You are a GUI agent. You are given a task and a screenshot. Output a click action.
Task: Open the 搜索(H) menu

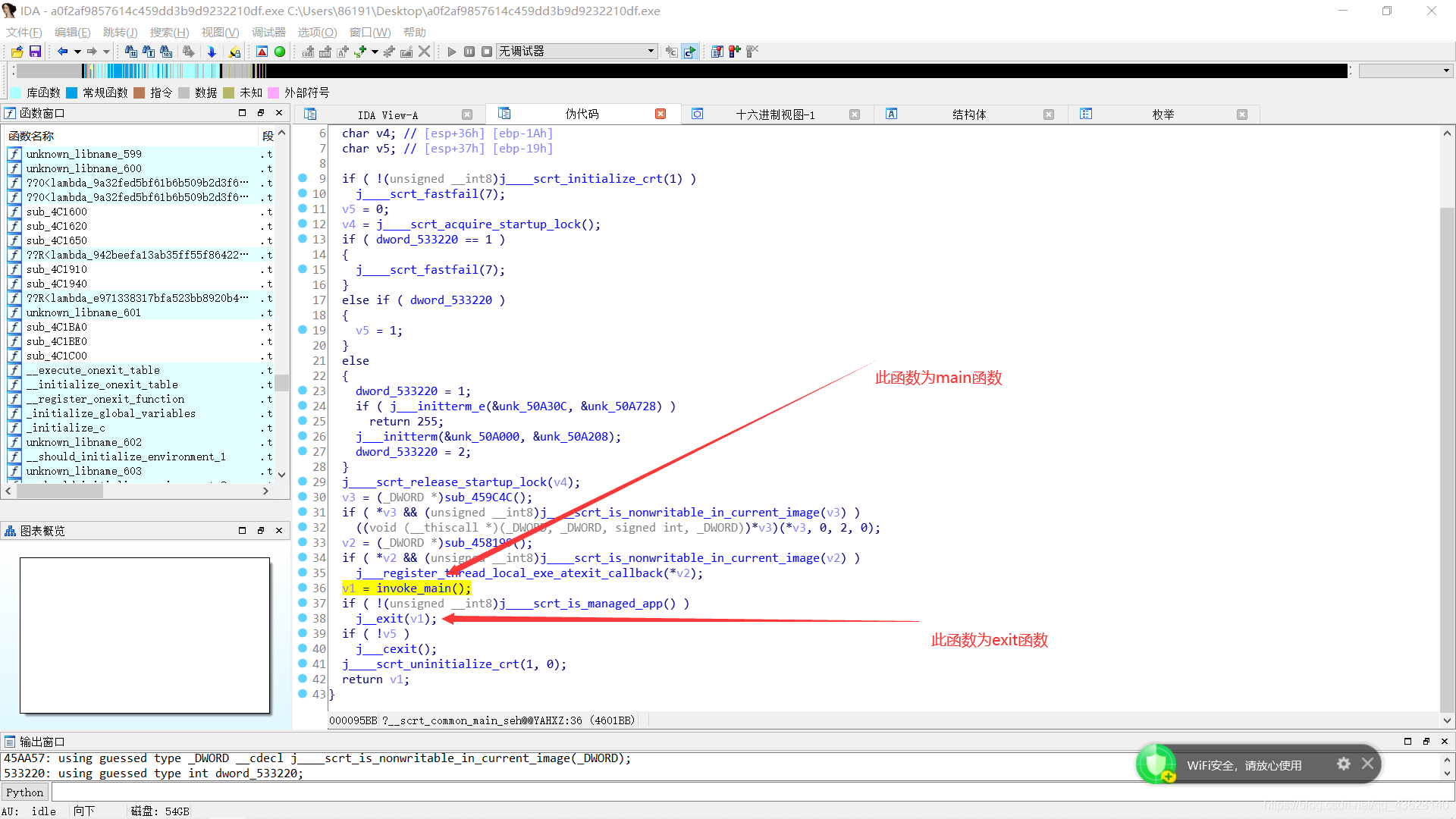pos(169,32)
